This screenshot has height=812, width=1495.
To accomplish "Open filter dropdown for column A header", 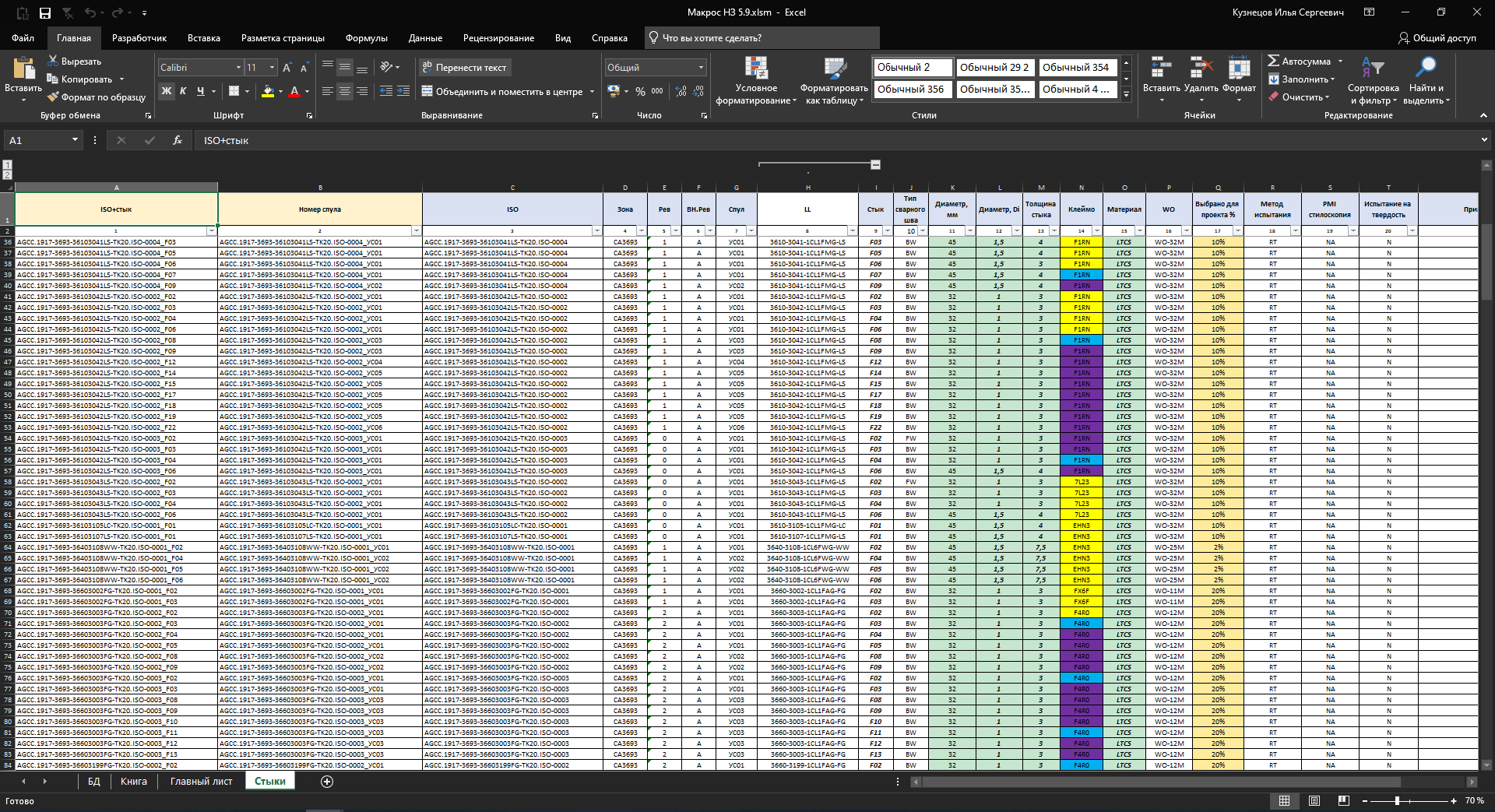I will click(x=211, y=231).
